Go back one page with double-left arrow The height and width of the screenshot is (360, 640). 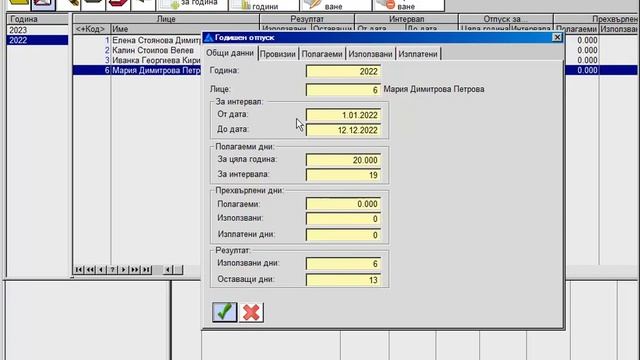(x=90, y=270)
